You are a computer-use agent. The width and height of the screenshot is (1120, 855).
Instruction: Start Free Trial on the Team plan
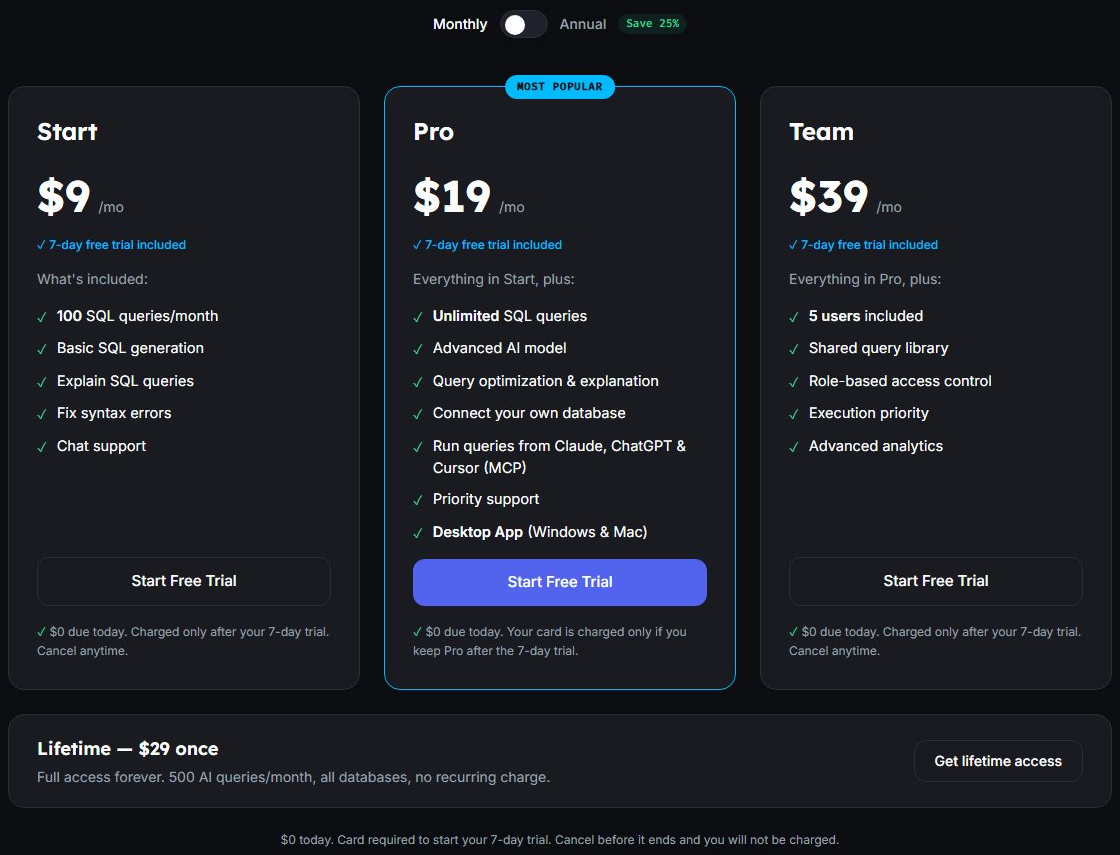tap(936, 581)
